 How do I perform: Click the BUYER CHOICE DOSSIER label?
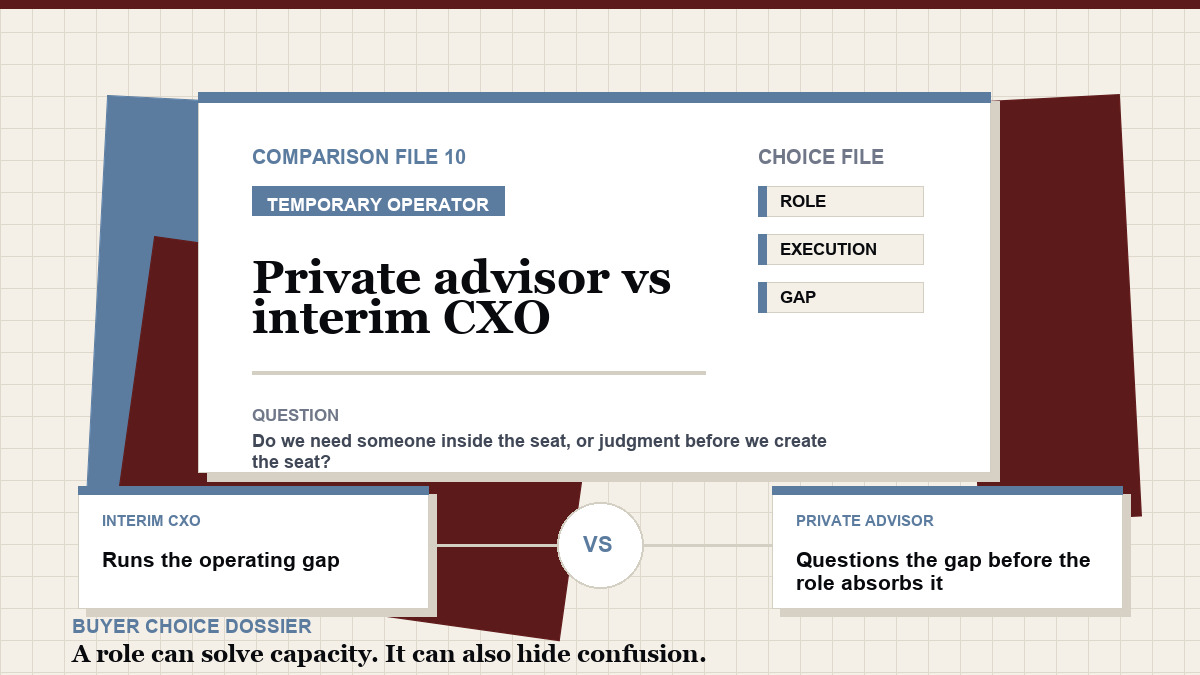point(192,627)
